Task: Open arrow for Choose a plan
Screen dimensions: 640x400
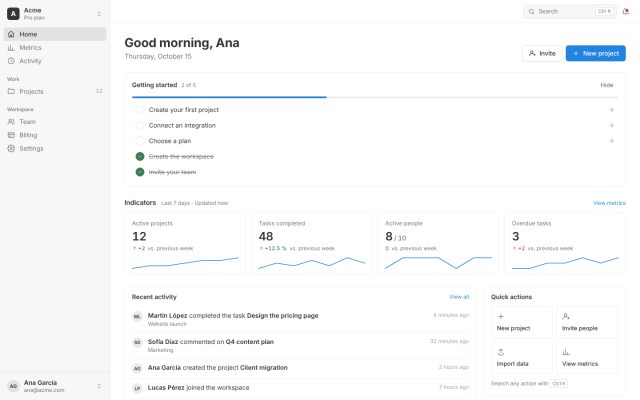Action: [x=611, y=141]
